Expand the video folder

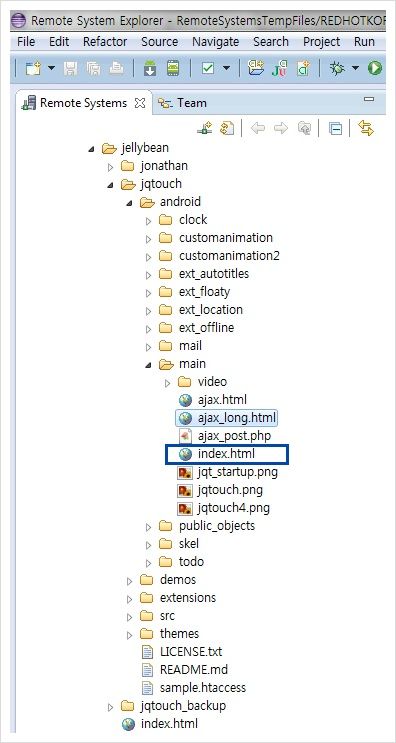point(167,383)
